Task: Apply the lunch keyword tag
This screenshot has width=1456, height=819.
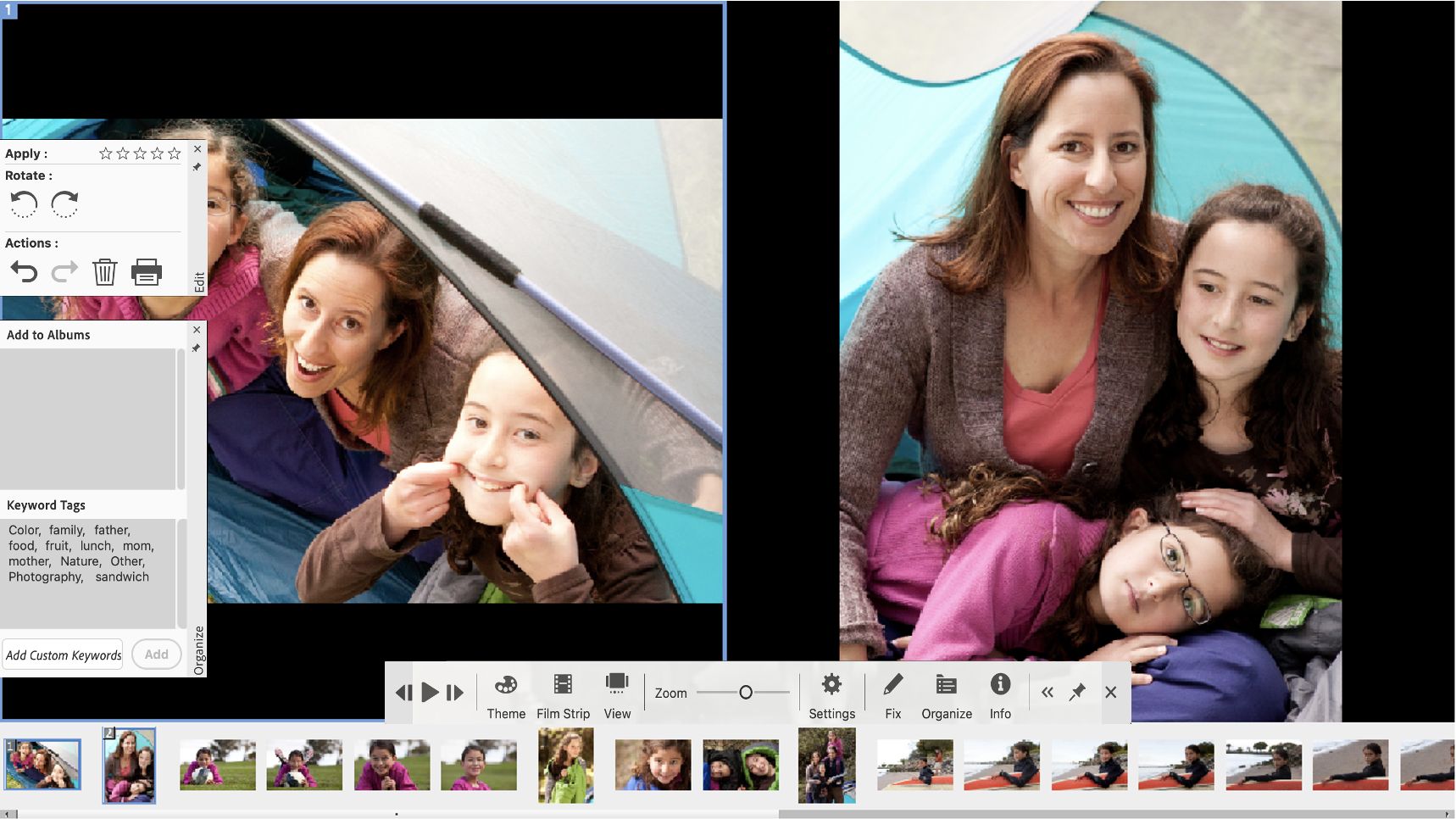Action: click(x=97, y=546)
